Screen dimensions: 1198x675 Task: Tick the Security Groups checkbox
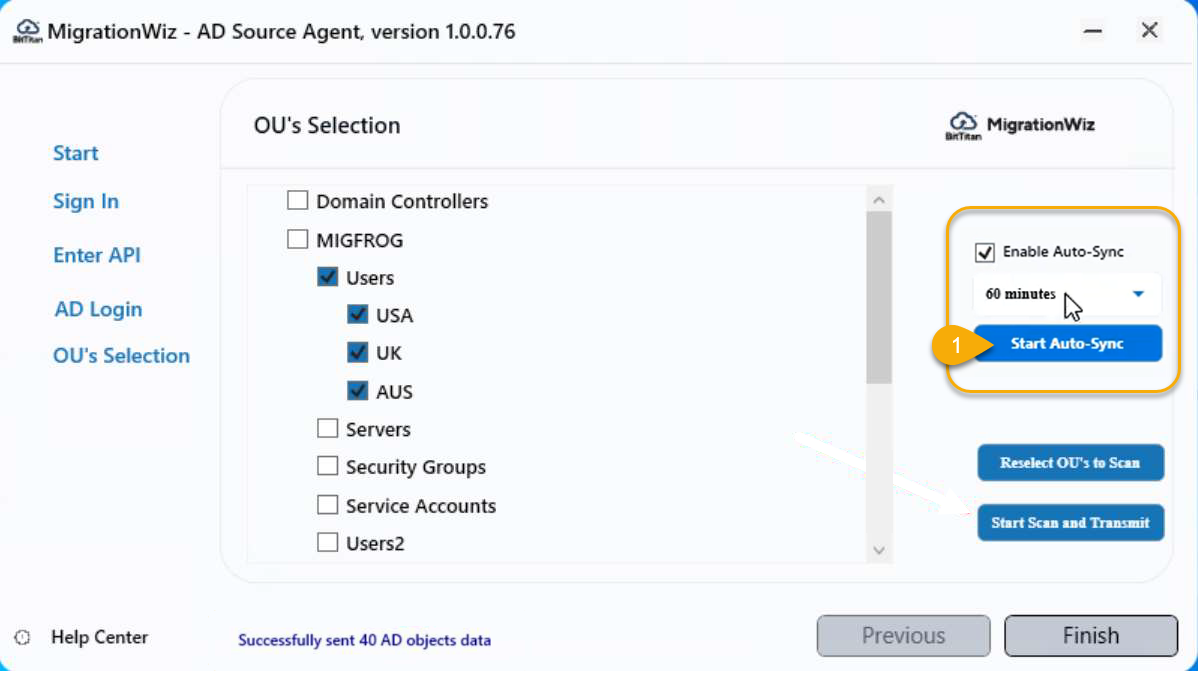coord(328,467)
